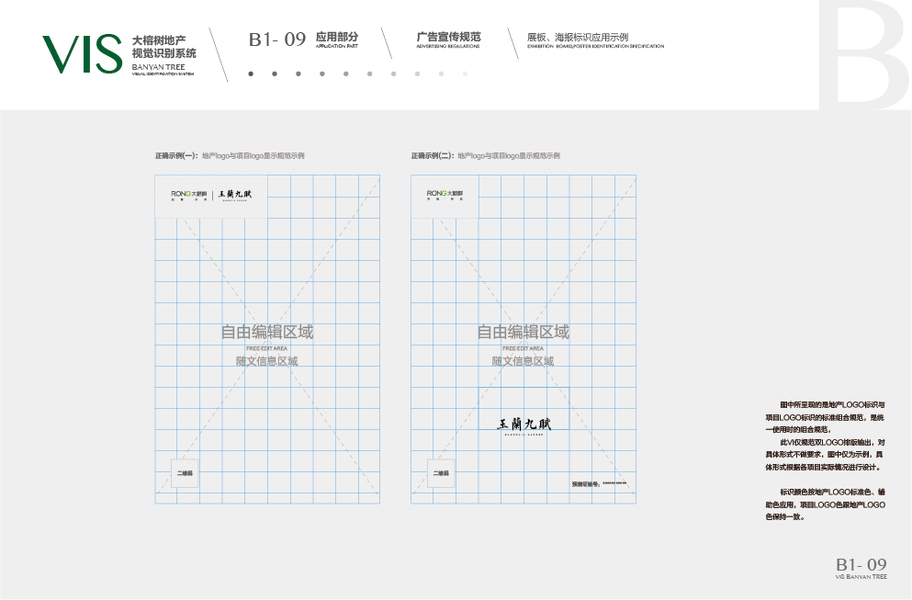Click the 玉蘭九賦 calligraphy logo in example two
Viewport: 912px width, 600px height.
(x=523, y=425)
